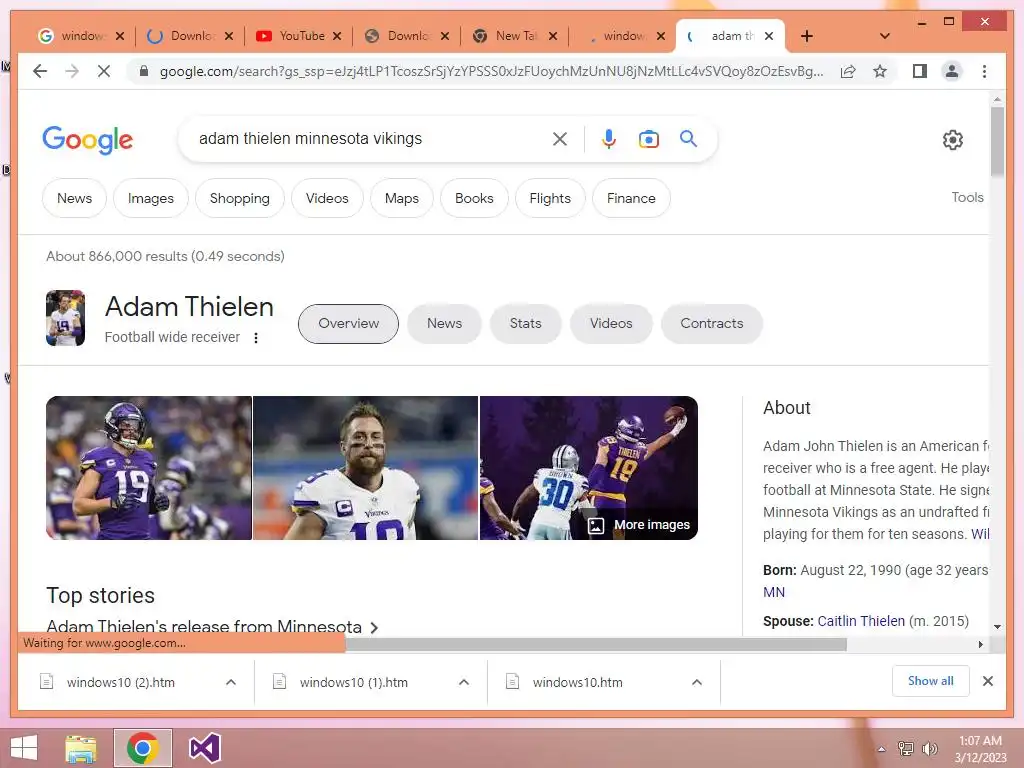The image size is (1024, 768).
Task: Go to Google homepage via logo
Action: pyautogui.click(x=88, y=140)
